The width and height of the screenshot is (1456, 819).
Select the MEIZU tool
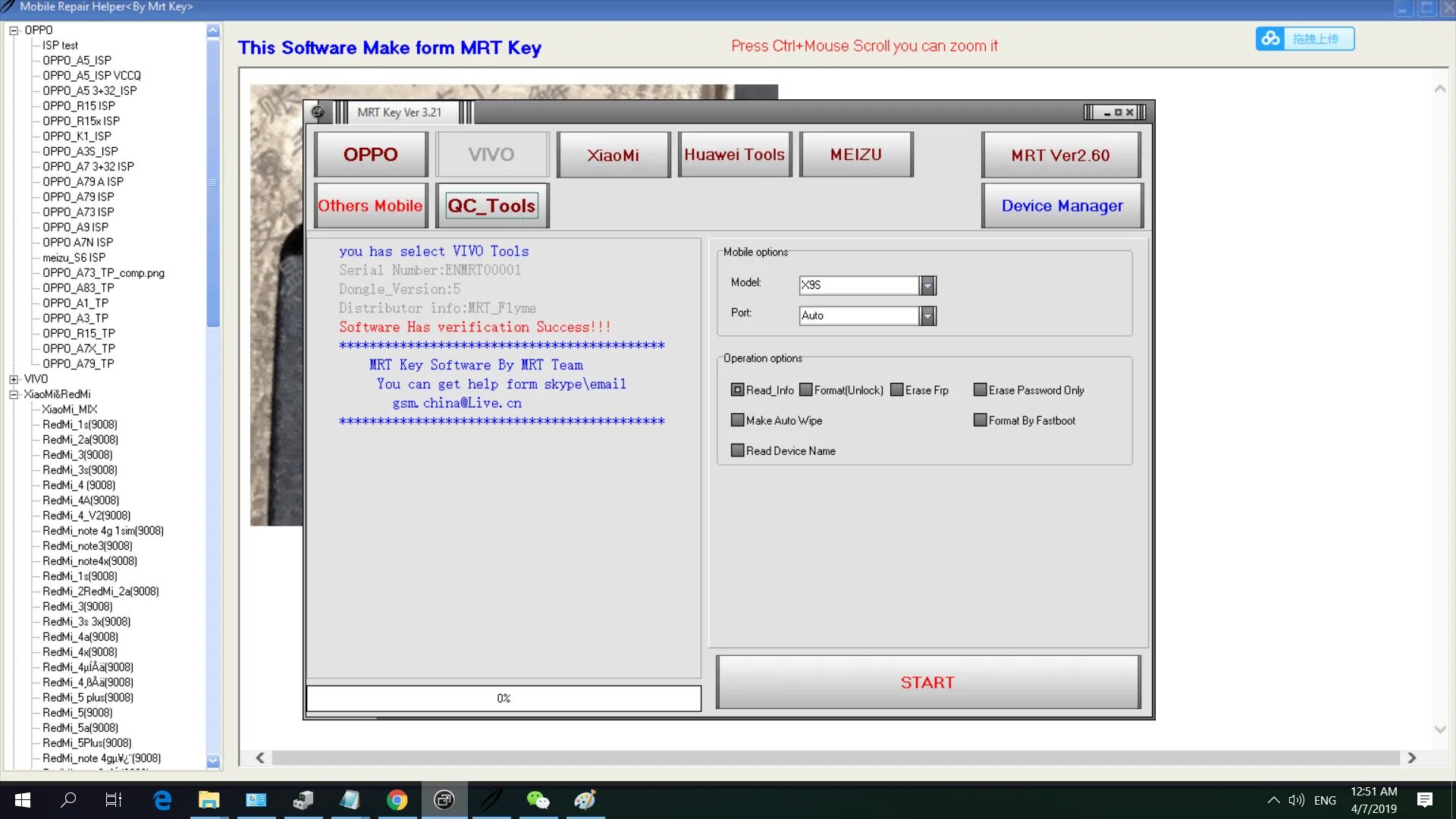click(855, 154)
